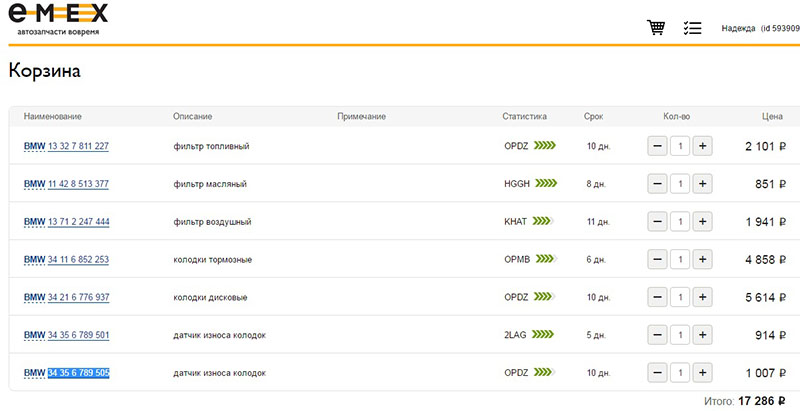Open part number 34 11 6 852 253
800x411 pixels.
pyautogui.click(x=78, y=260)
